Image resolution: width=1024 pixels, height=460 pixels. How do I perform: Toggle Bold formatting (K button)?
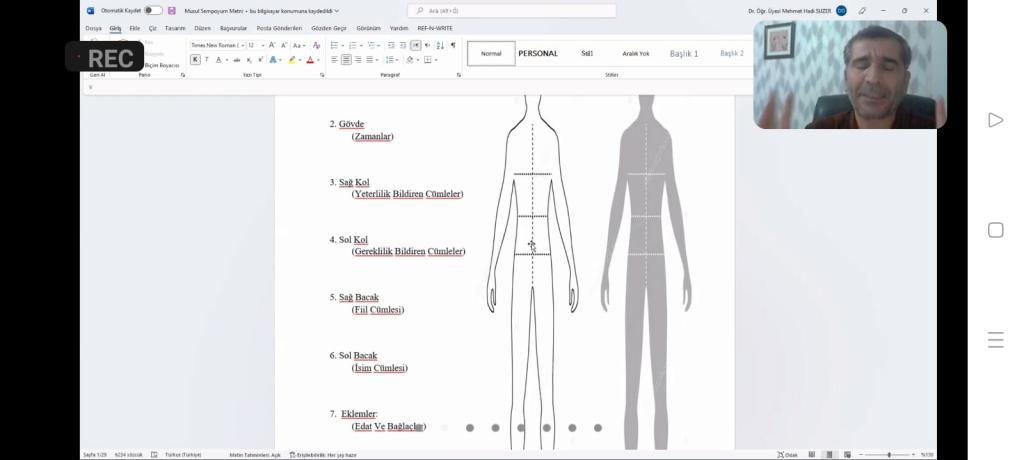196,60
